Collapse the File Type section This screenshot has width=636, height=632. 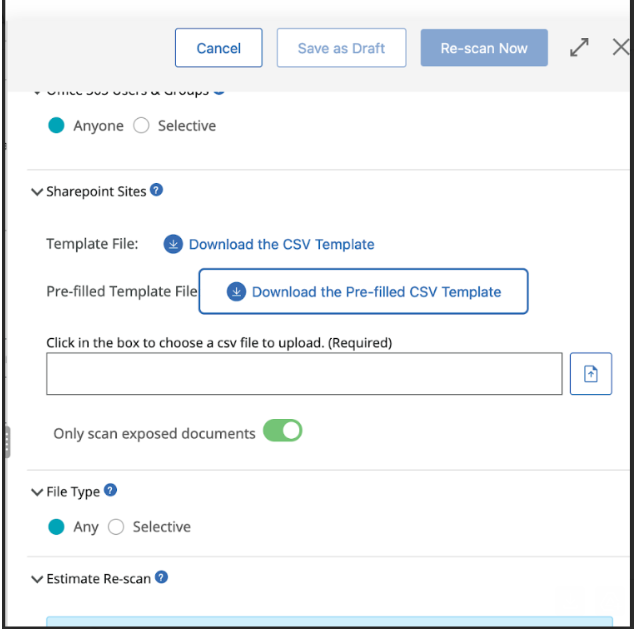click(38, 492)
